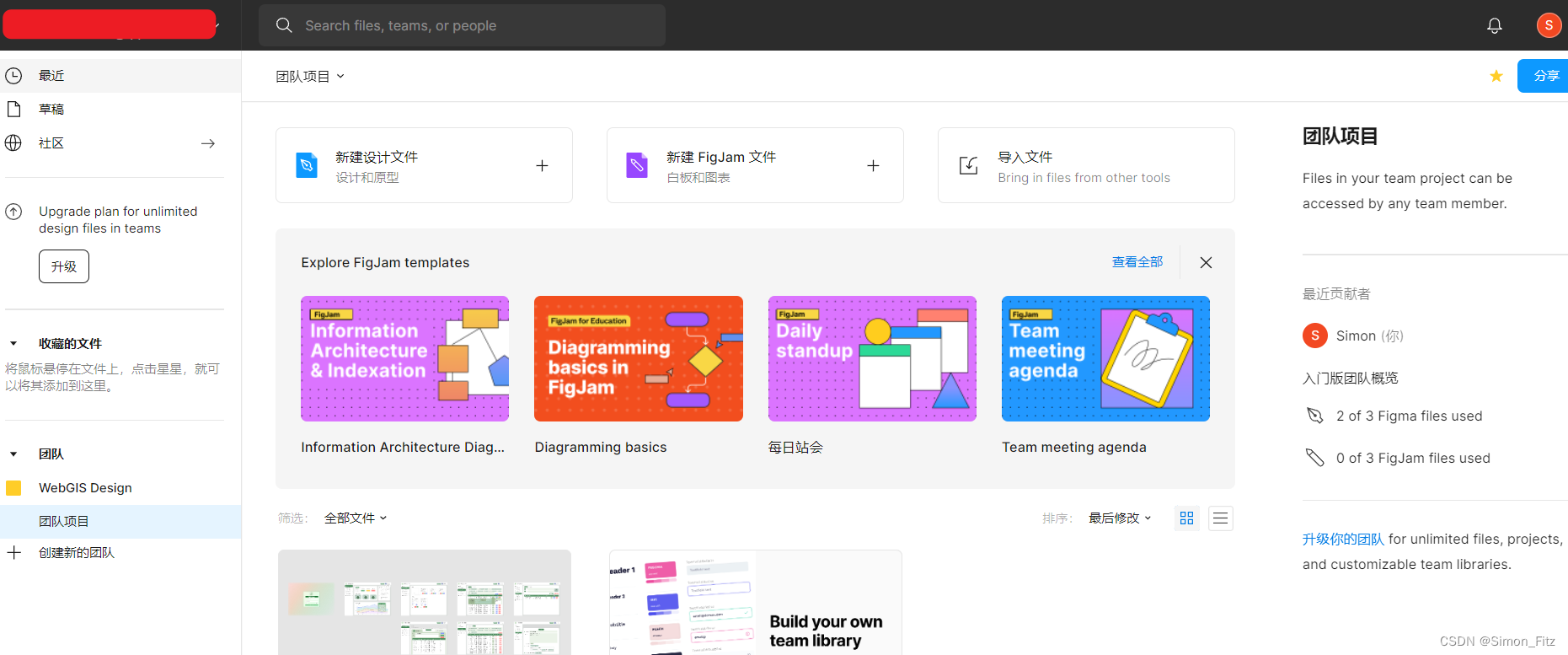Click the Simon contributor avatar
Screen dimensions: 1568x655
click(x=1315, y=336)
